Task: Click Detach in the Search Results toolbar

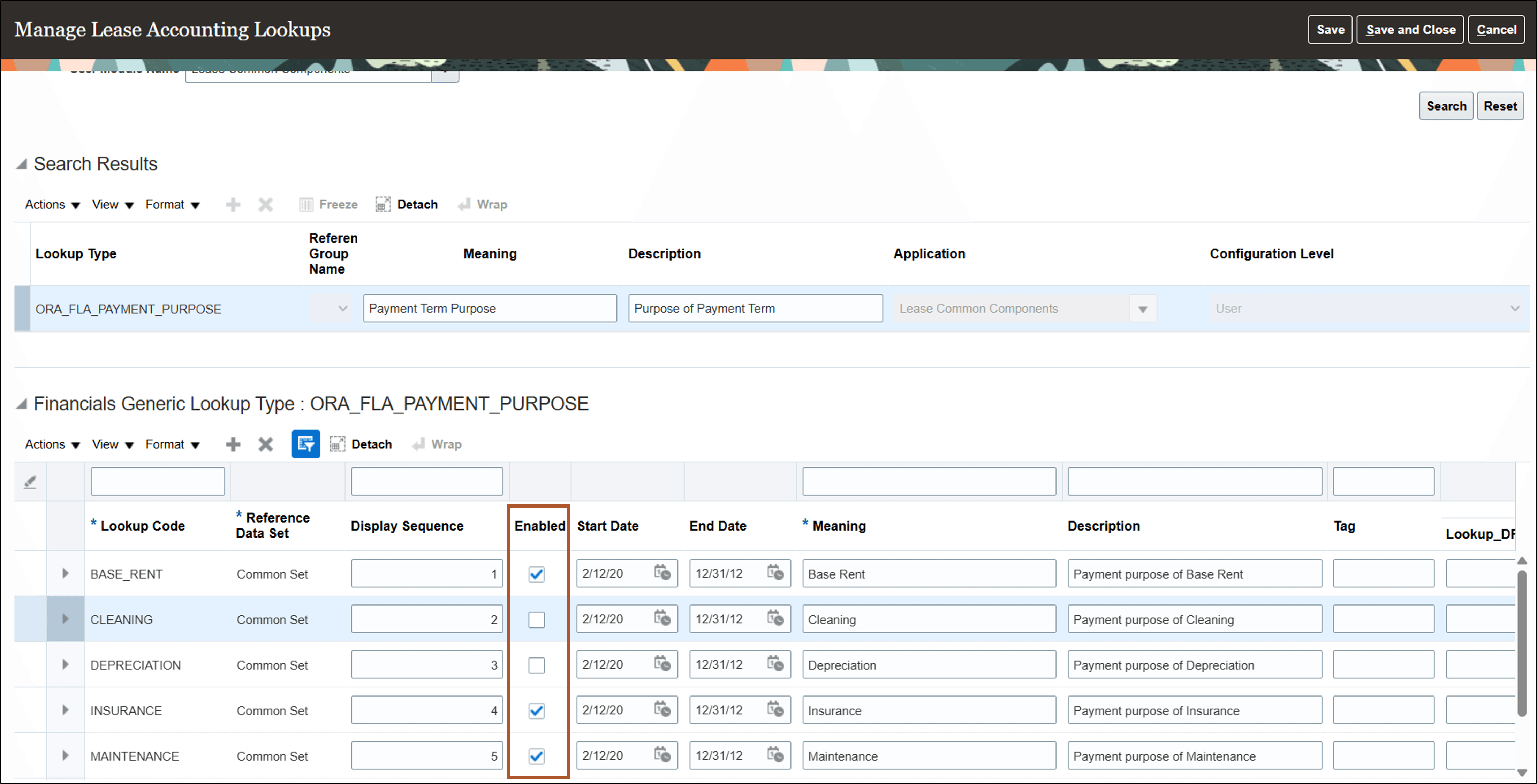Action: point(406,205)
